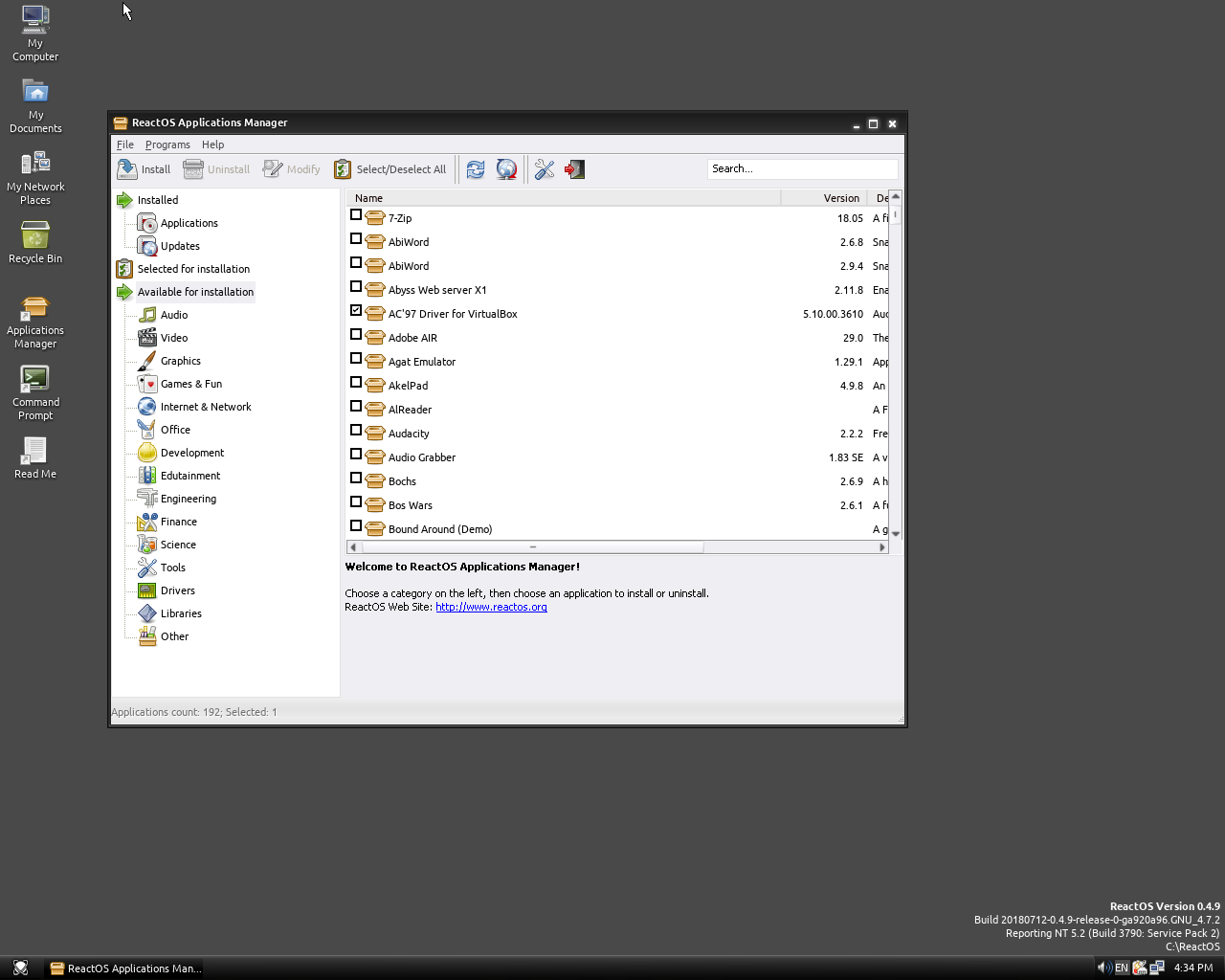Select Internet & Network category
1225x980 pixels.
(x=205, y=407)
